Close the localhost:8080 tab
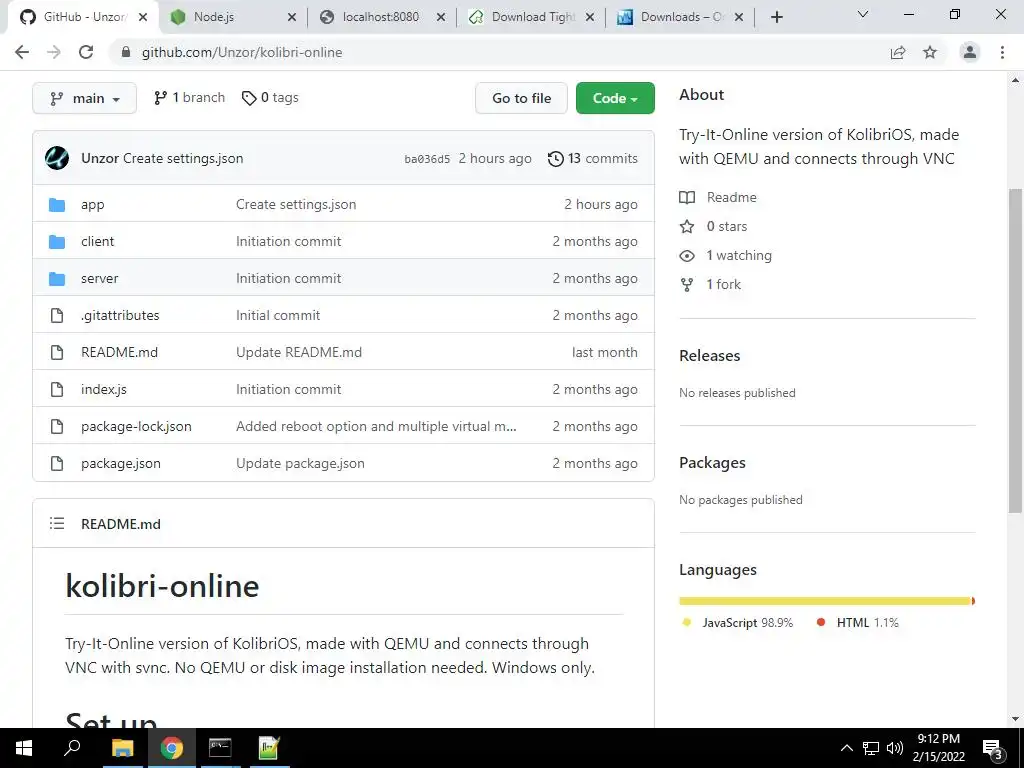The height and width of the screenshot is (768, 1024). pyautogui.click(x=441, y=17)
